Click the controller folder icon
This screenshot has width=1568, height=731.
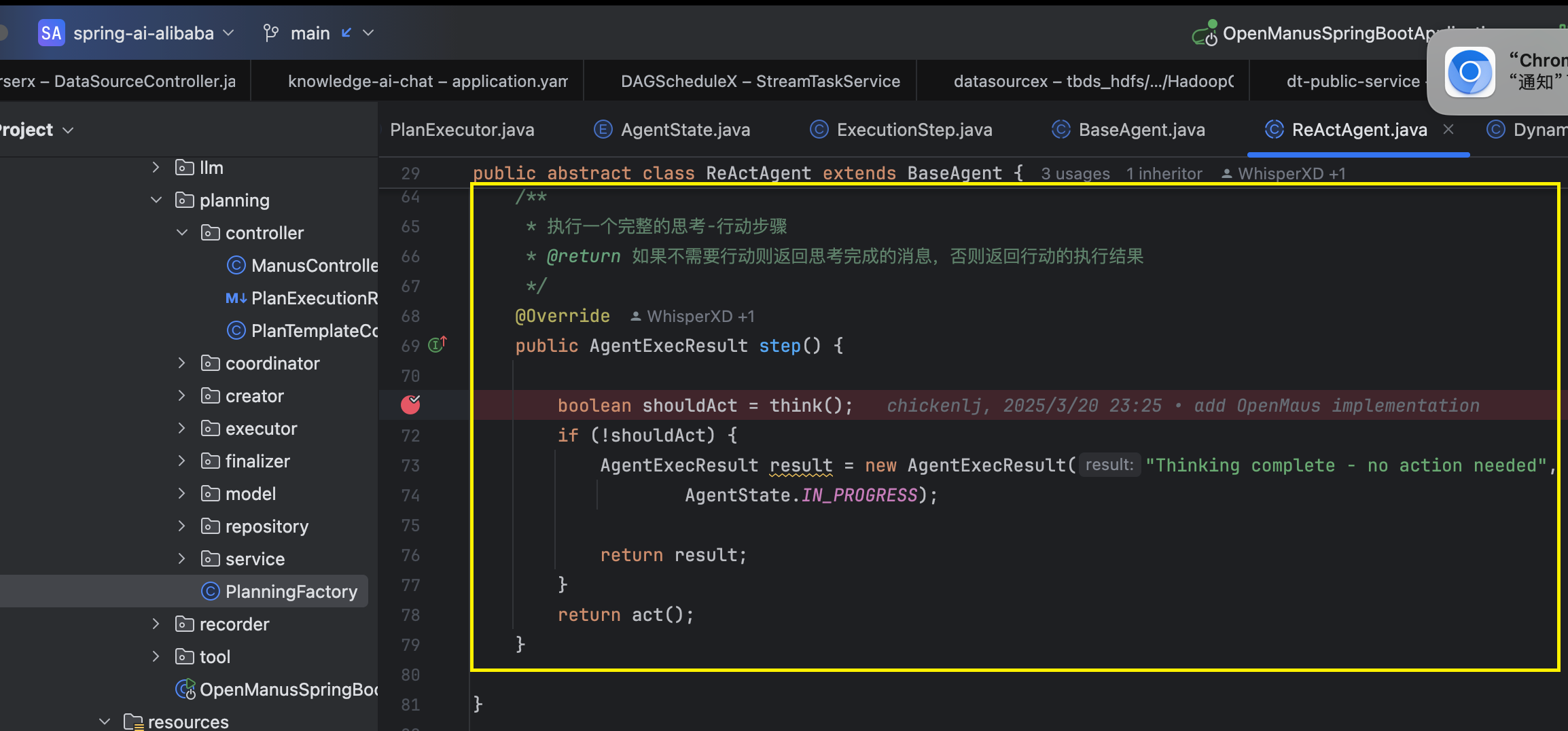point(210,232)
